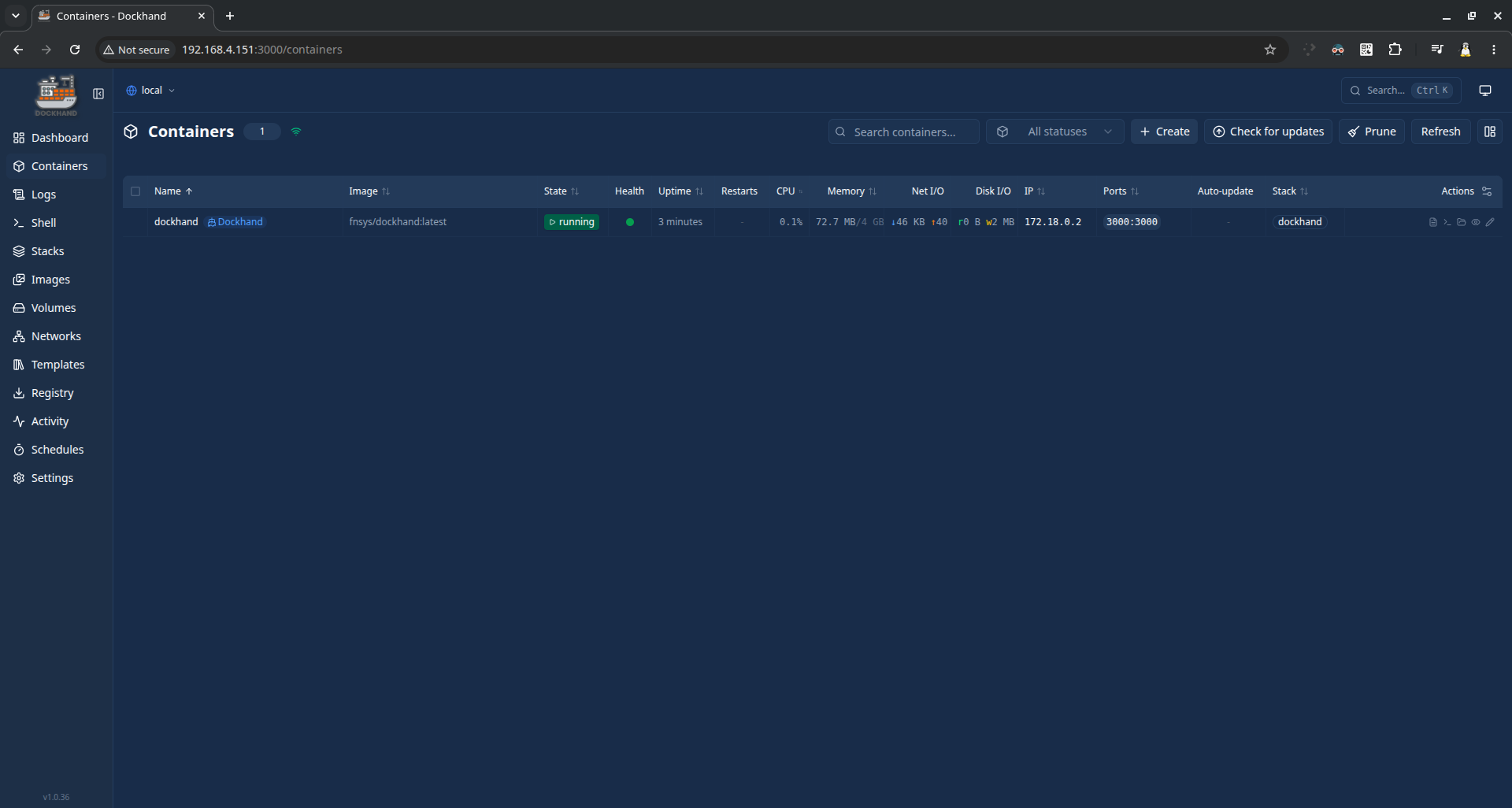The width and height of the screenshot is (1512, 808).
Task: Open browser profile avatar
Action: tap(1466, 50)
